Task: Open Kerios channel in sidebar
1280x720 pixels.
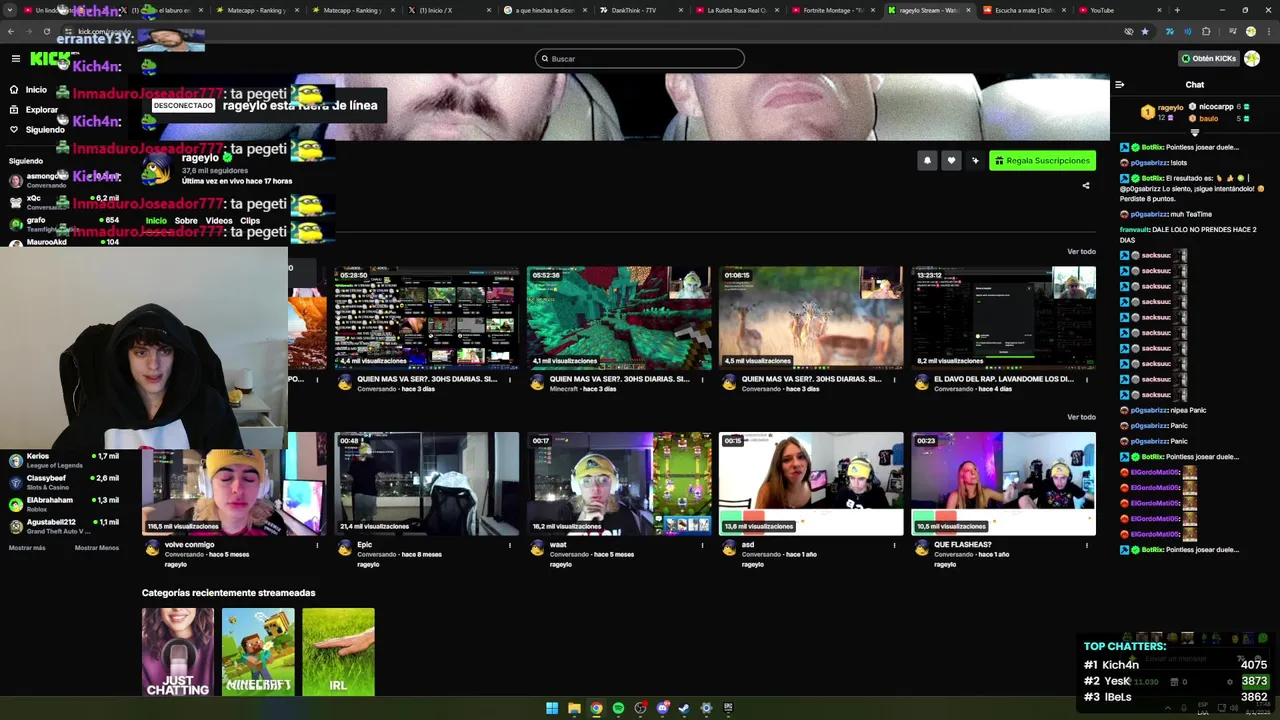Action: tap(65, 460)
